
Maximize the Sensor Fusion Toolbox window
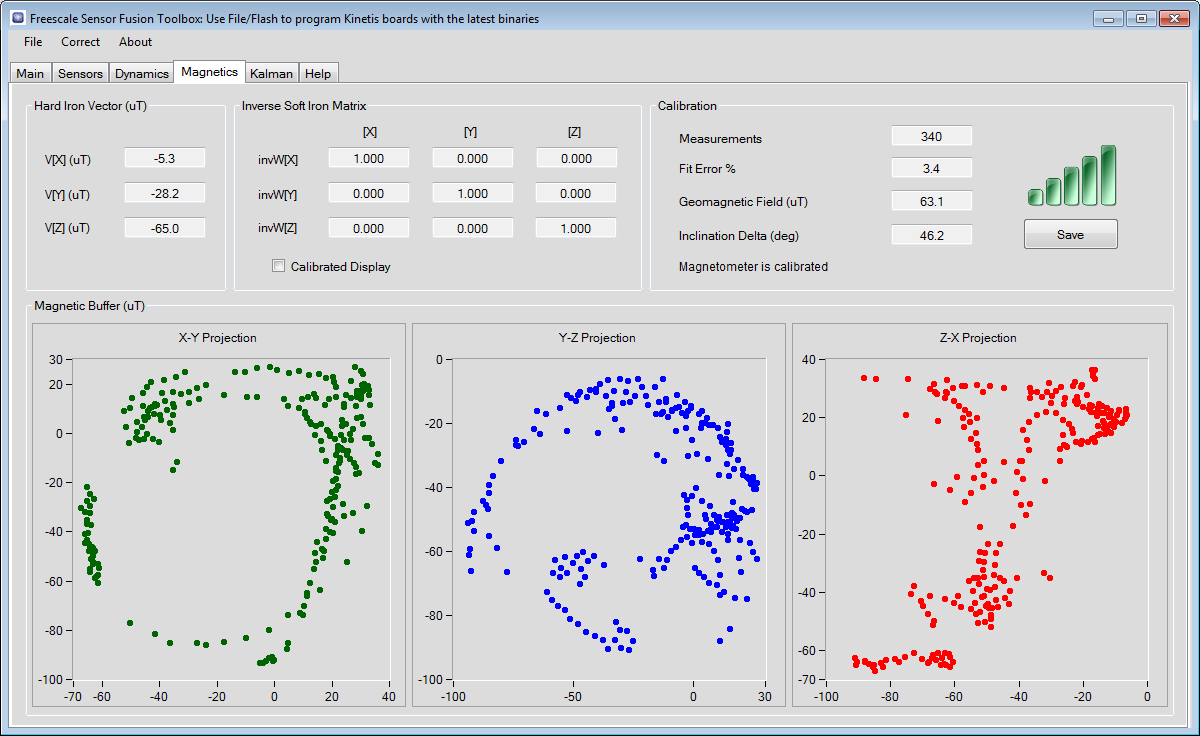(x=1141, y=18)
